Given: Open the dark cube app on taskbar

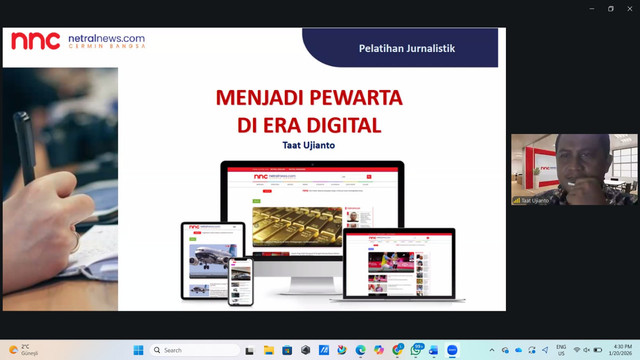Looking at the screenshot, I should (x=305, y=350).
